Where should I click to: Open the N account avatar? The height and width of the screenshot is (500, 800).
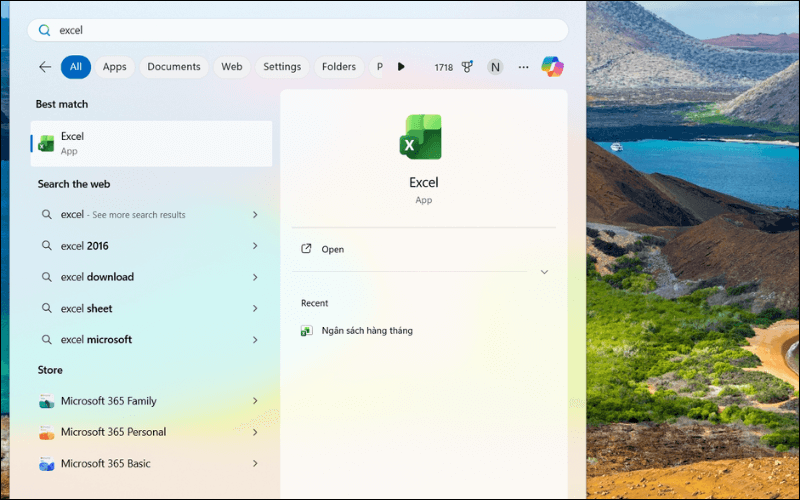[495, 67]
